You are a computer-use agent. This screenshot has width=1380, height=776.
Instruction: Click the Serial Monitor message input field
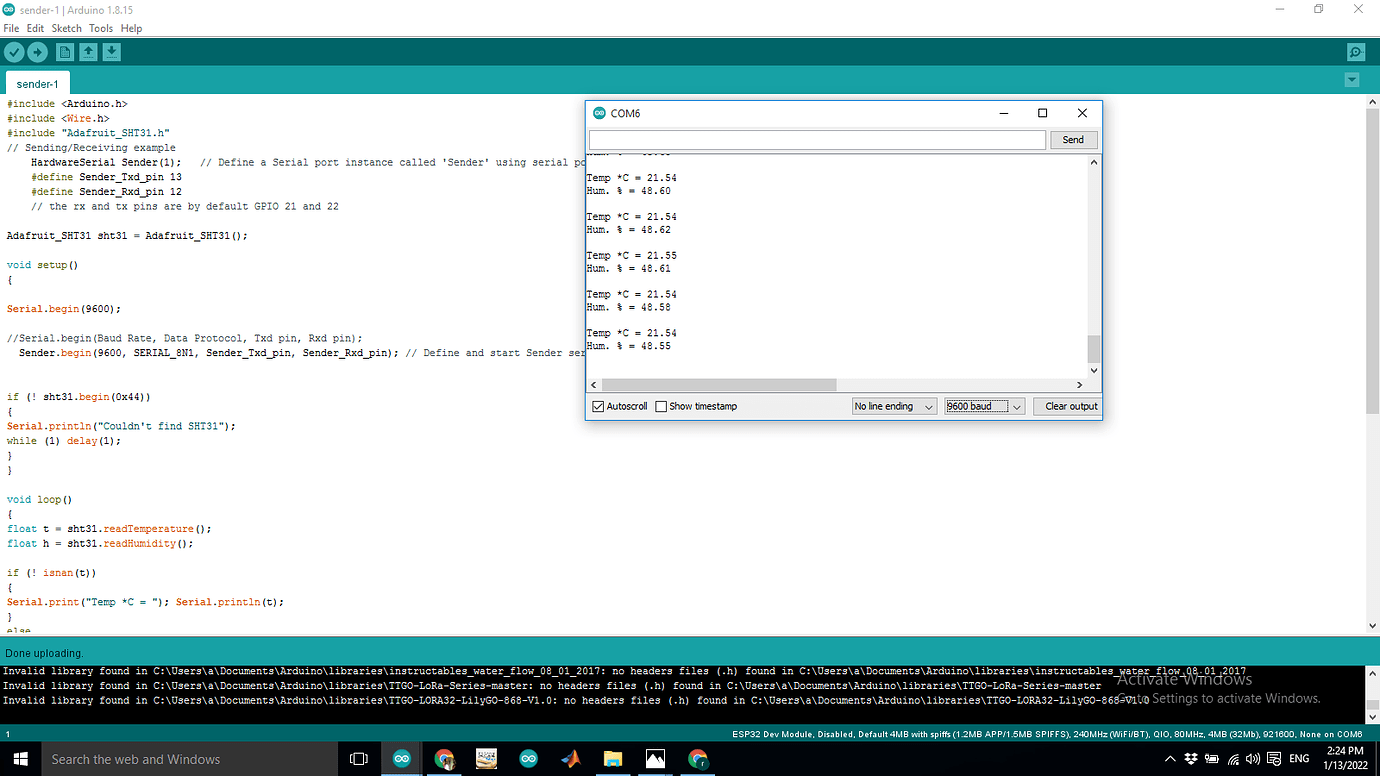tap(817, 139)
